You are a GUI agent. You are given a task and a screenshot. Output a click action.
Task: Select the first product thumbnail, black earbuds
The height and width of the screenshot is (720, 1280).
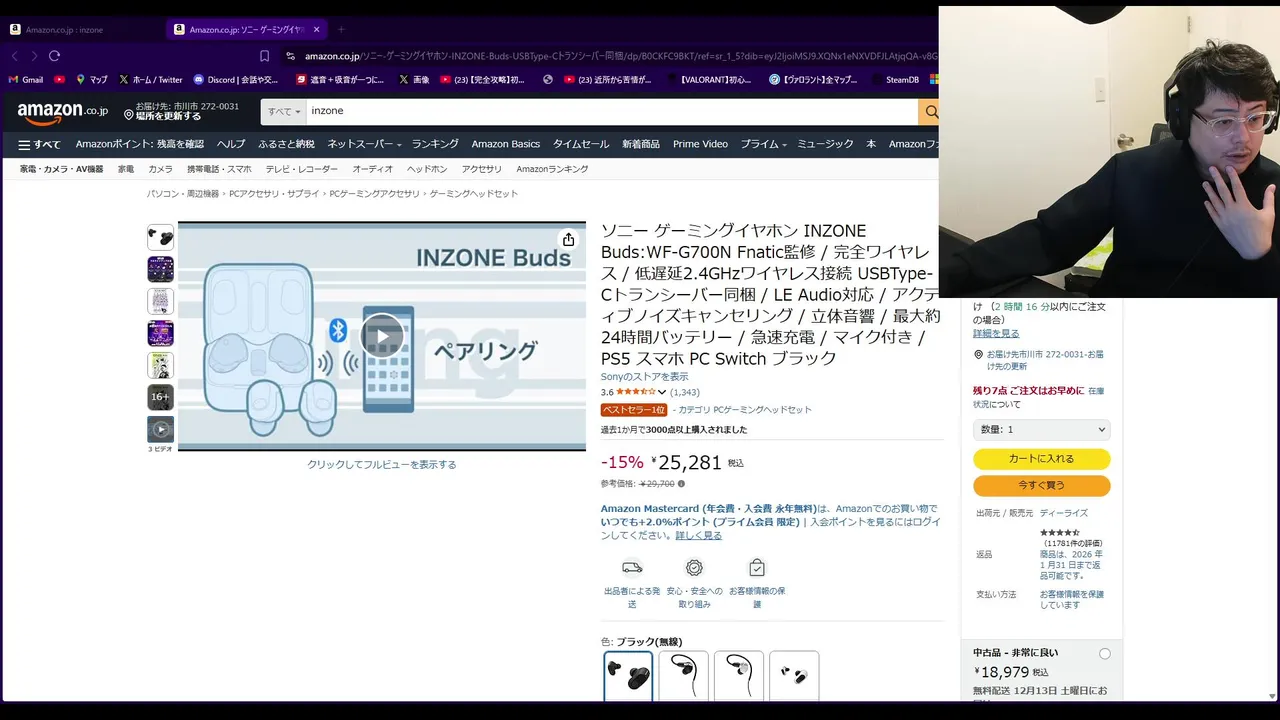[x=160, y=237]
